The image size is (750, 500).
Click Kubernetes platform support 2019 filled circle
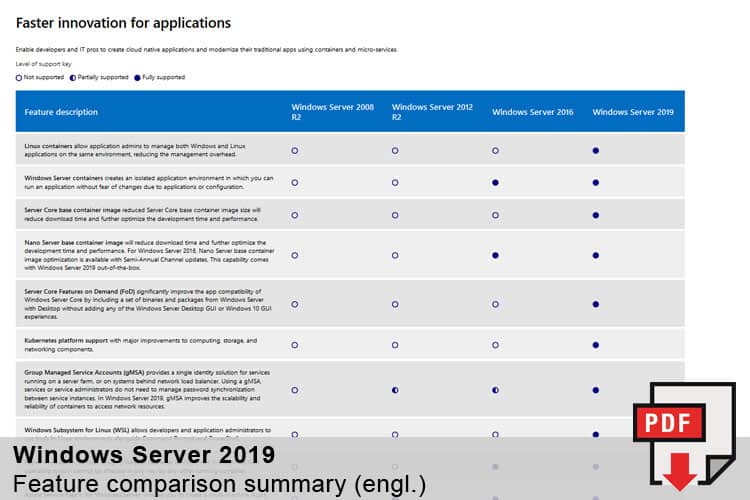(596, 345)
